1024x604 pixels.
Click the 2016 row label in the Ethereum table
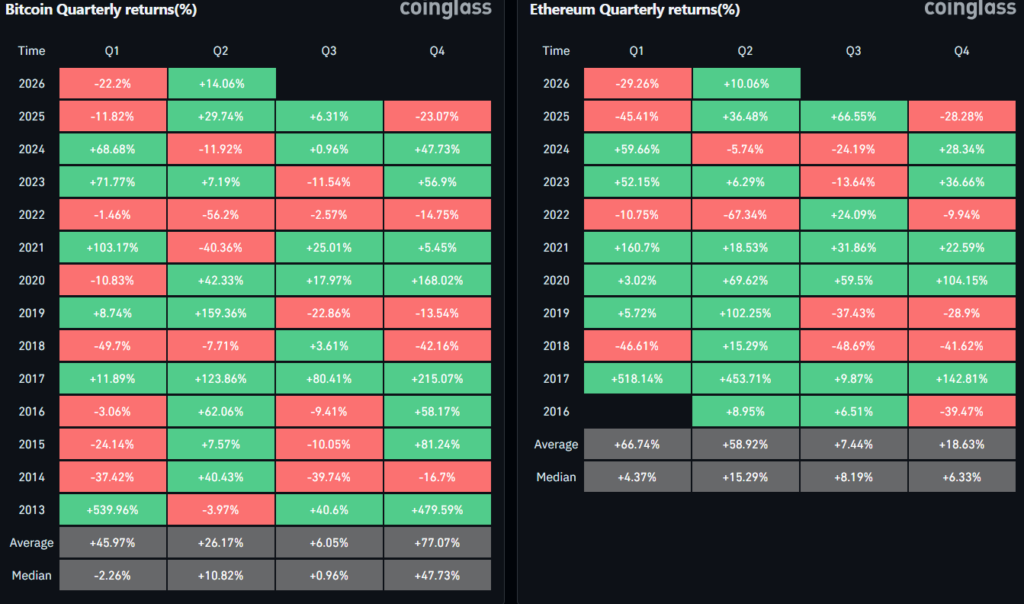[555, 411]
